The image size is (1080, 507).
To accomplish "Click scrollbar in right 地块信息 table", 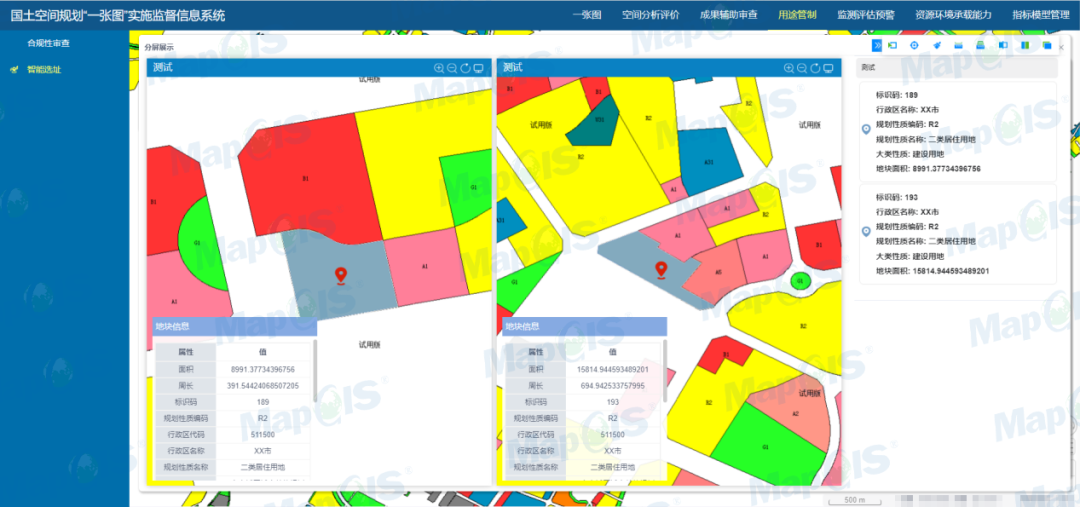I will 665,370.
